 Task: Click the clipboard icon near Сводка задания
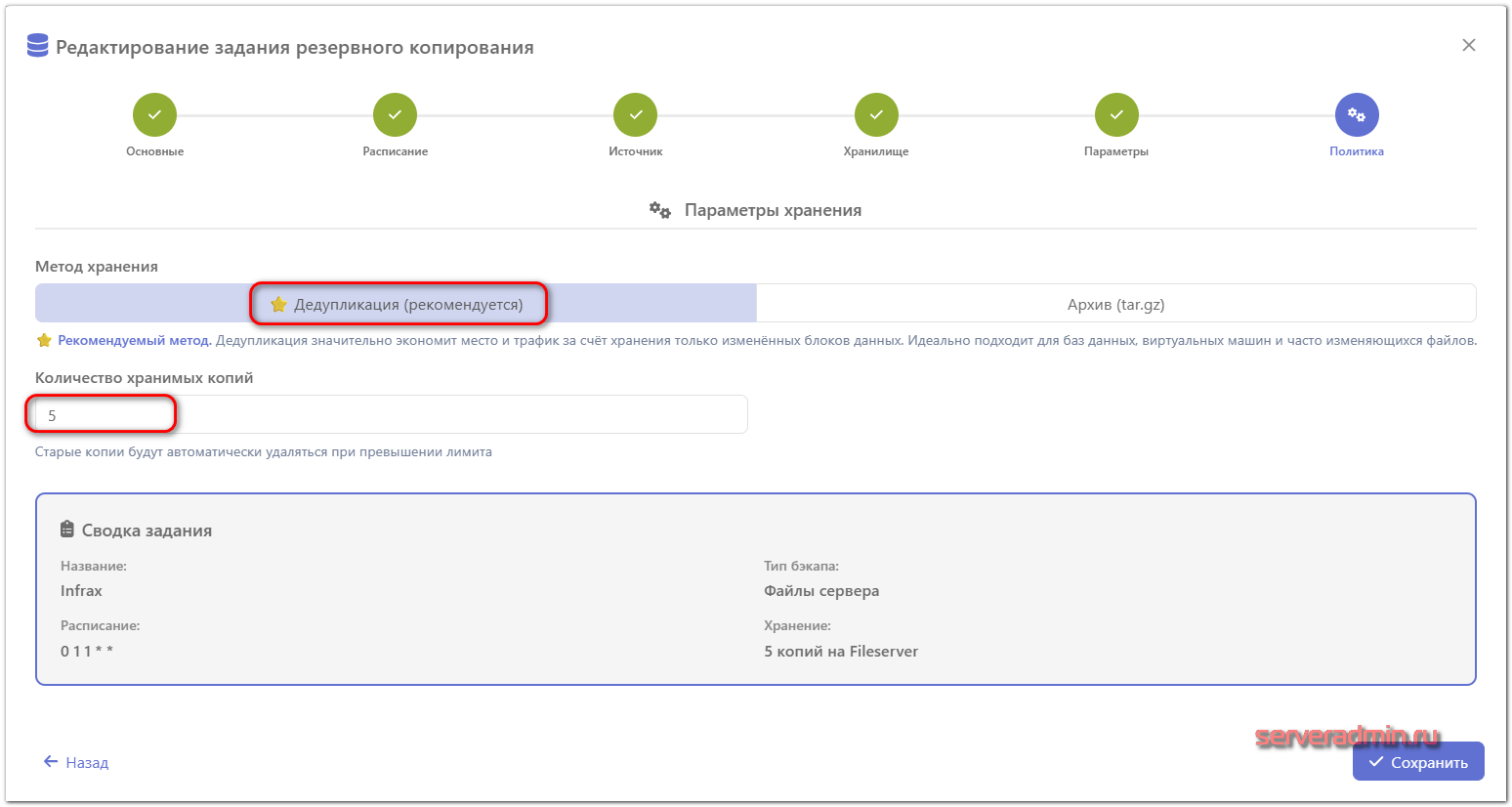pyautogui.click(x=67, y=530)
